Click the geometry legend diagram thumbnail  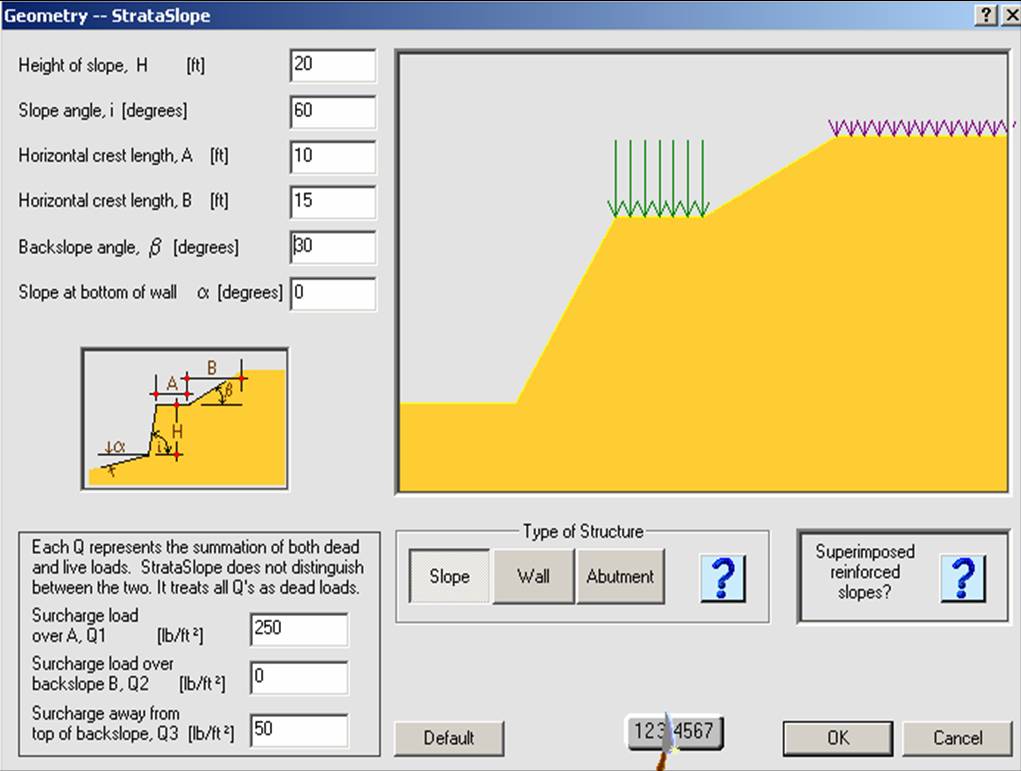click(185, 419)
